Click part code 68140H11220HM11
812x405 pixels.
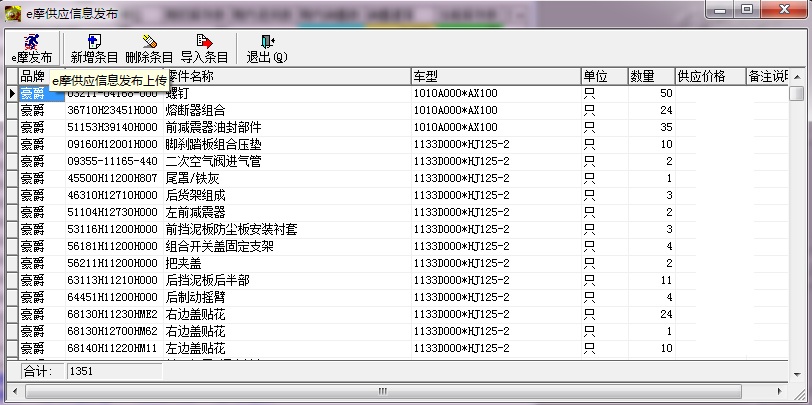[112, 348]
